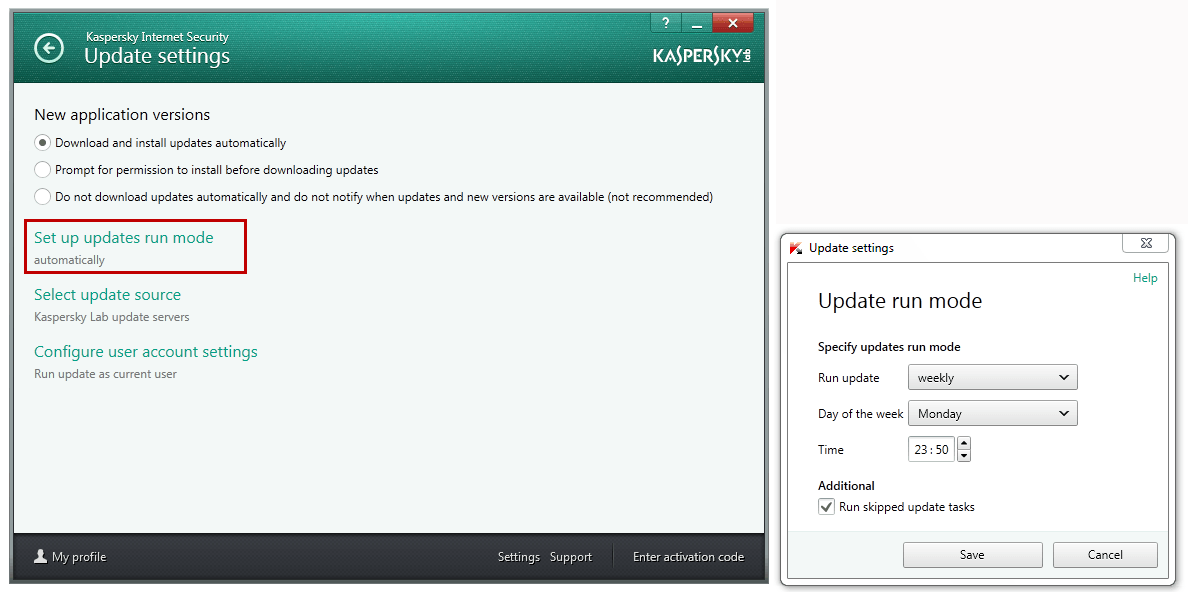Close the Kaspersky main window
1188x592 pixels.
732,23
